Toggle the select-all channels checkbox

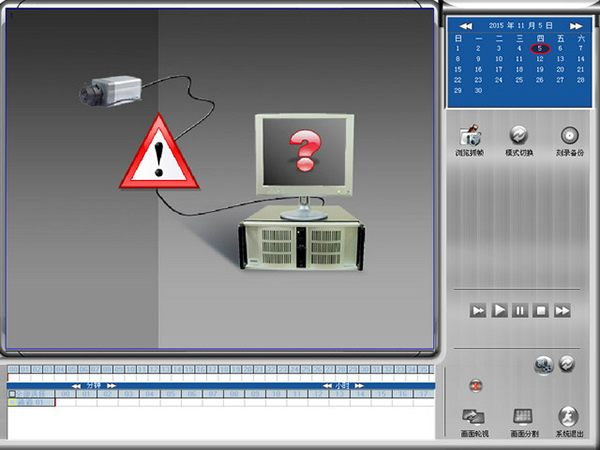pyautogui.click(x=12, y=395)
